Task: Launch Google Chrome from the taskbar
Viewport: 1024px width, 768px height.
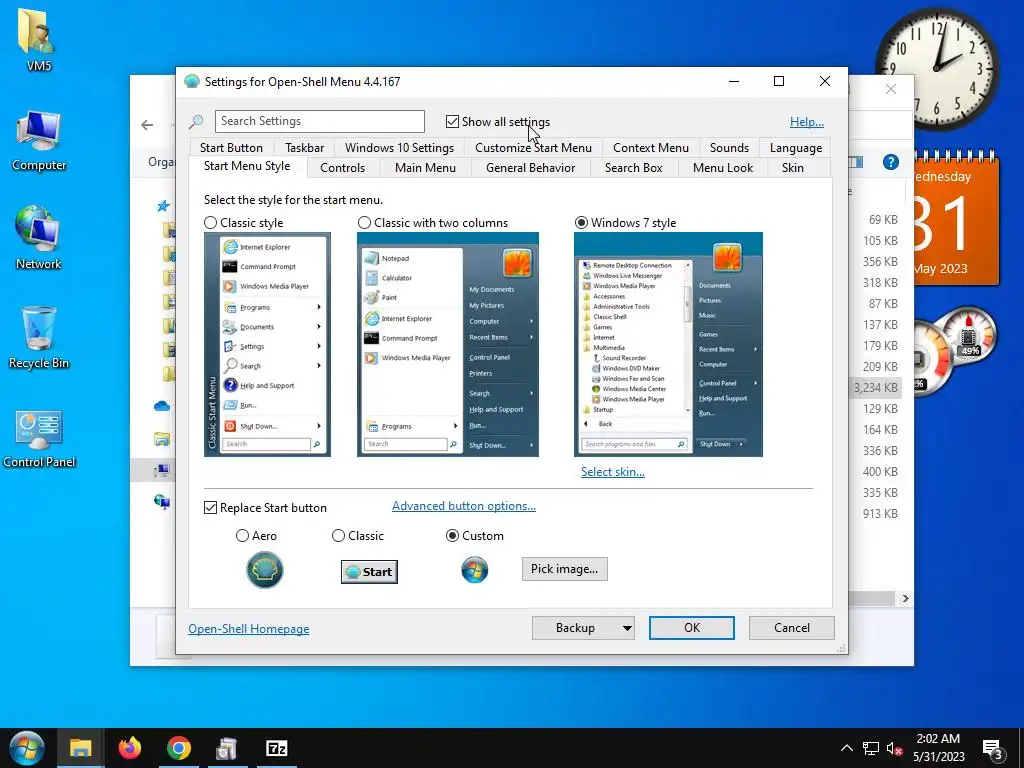Action: tap(178, 748)
